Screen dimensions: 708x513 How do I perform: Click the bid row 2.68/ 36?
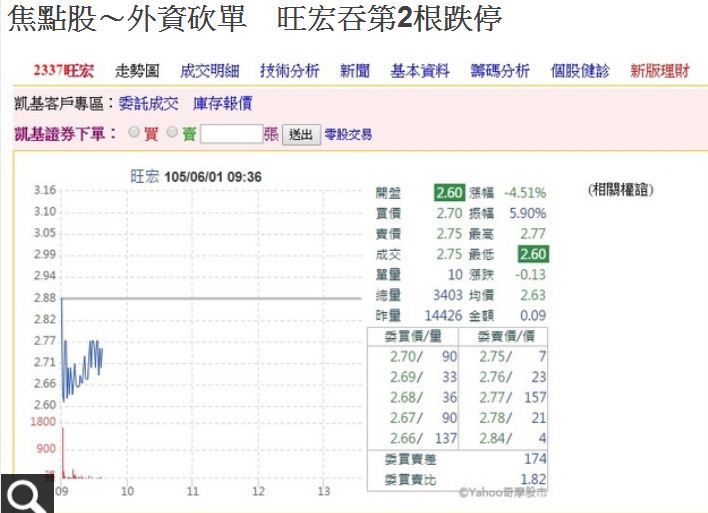point(424,397)
